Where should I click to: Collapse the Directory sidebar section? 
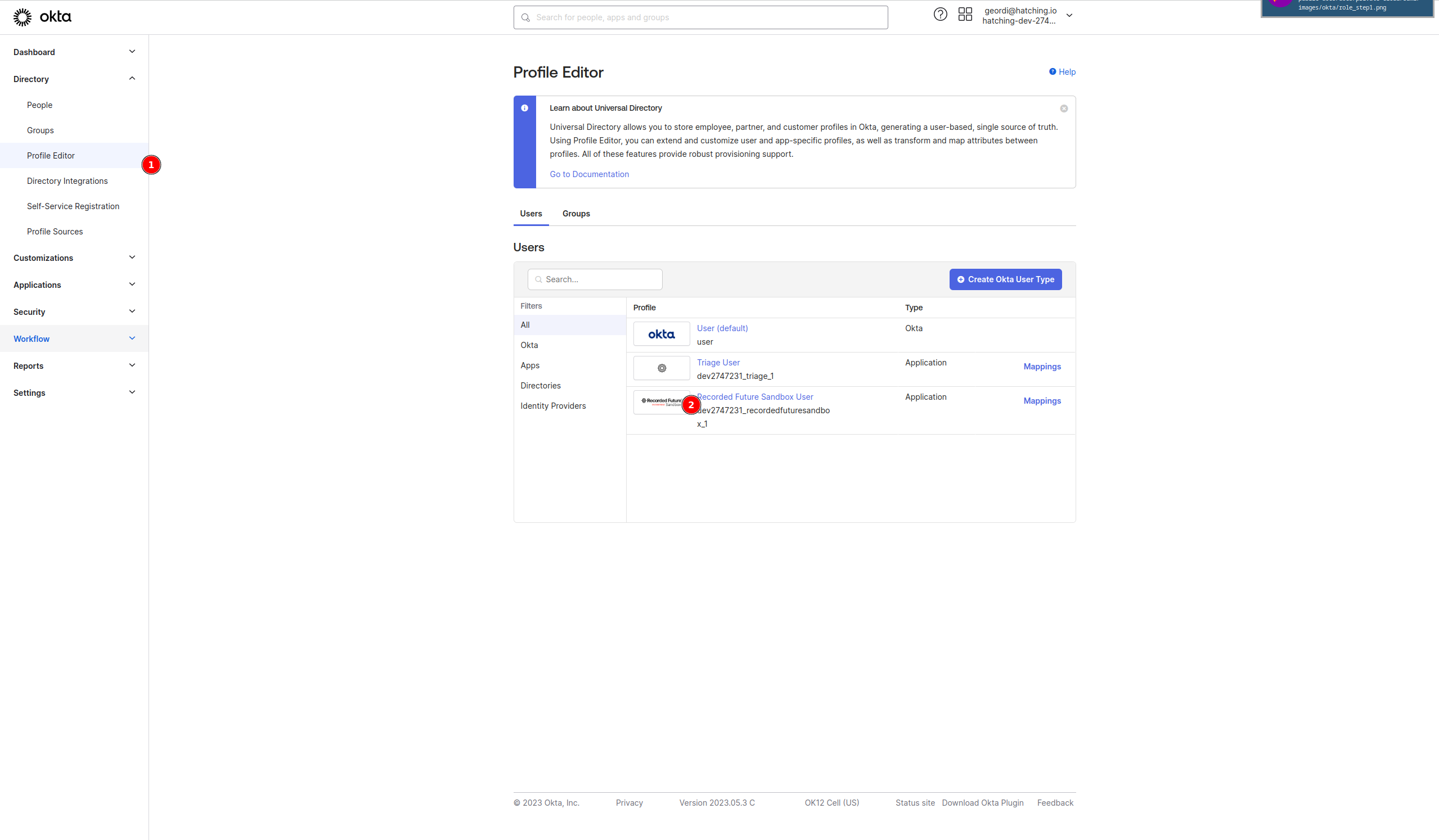point(132,79)
